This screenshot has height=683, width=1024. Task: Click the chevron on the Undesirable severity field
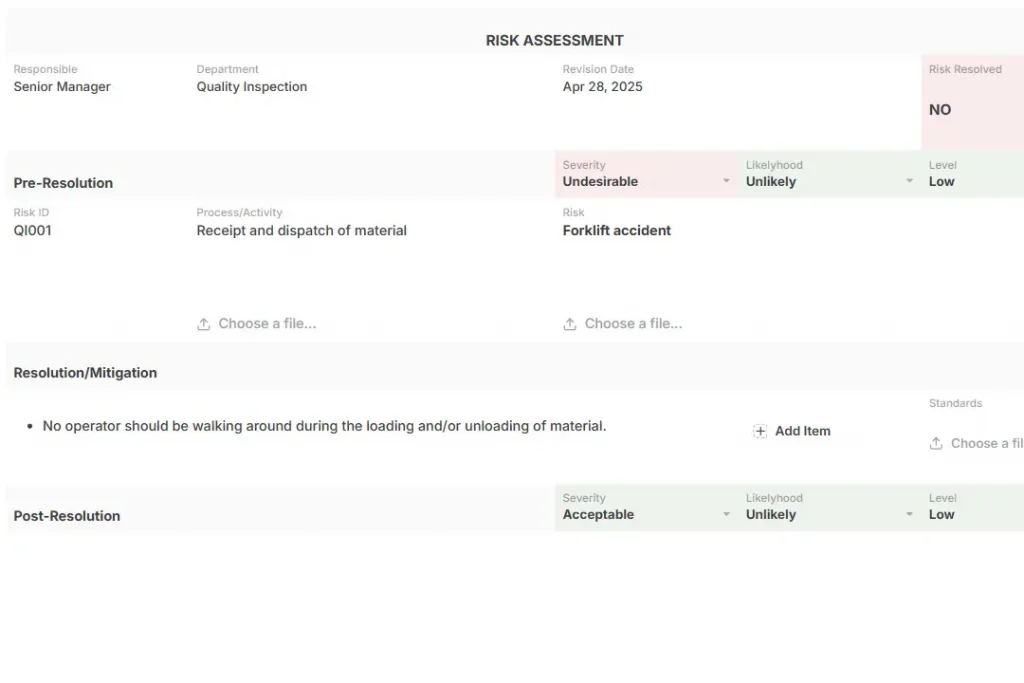(726, 182)
